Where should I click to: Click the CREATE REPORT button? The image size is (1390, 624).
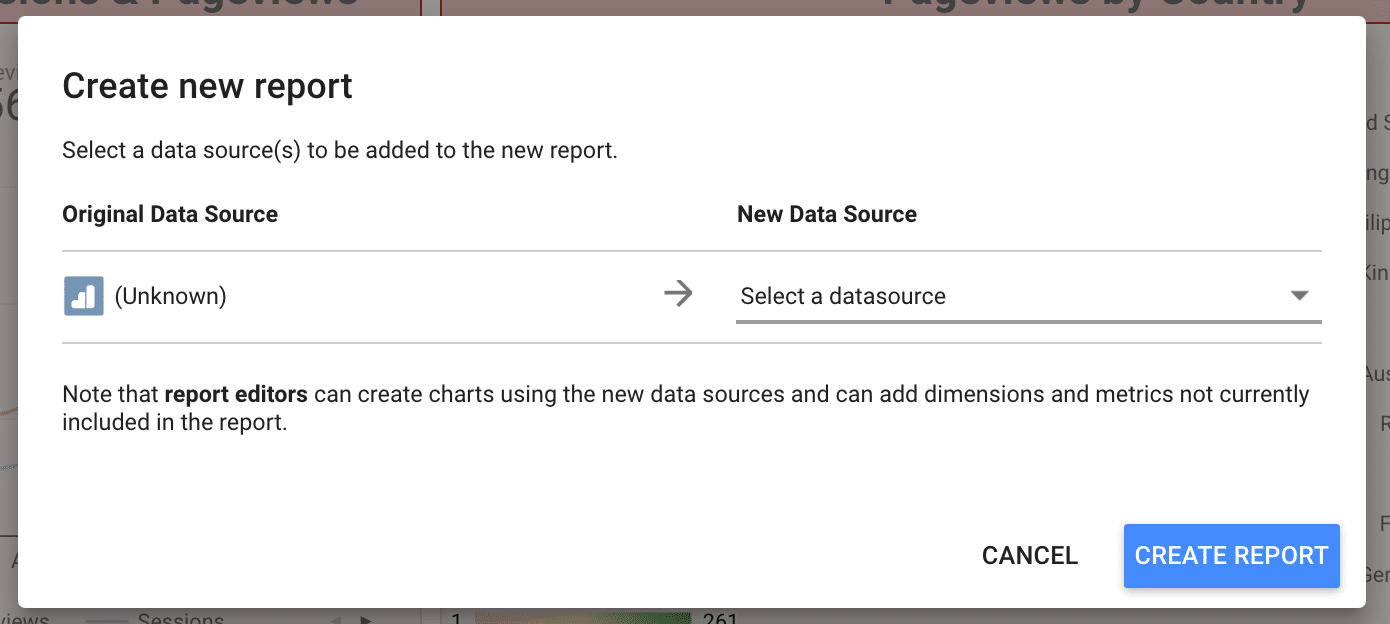1231,555
